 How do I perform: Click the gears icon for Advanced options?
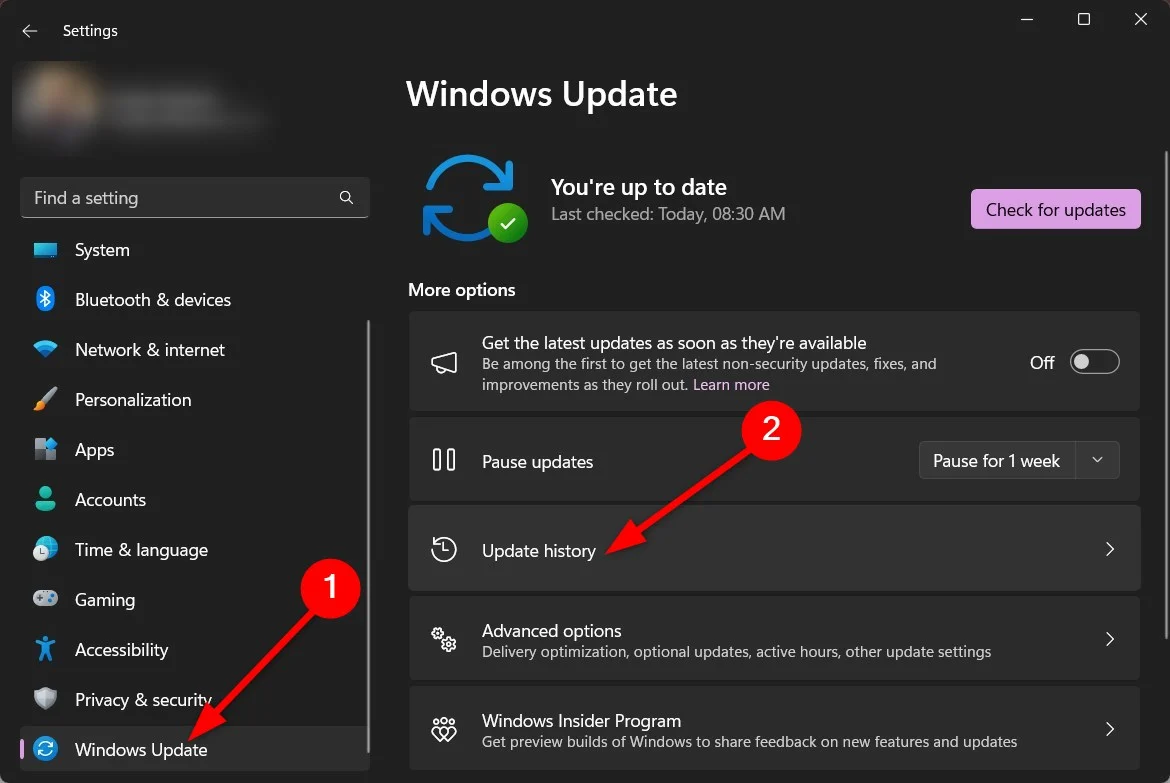pyautogui.click(x=444, y=639)
